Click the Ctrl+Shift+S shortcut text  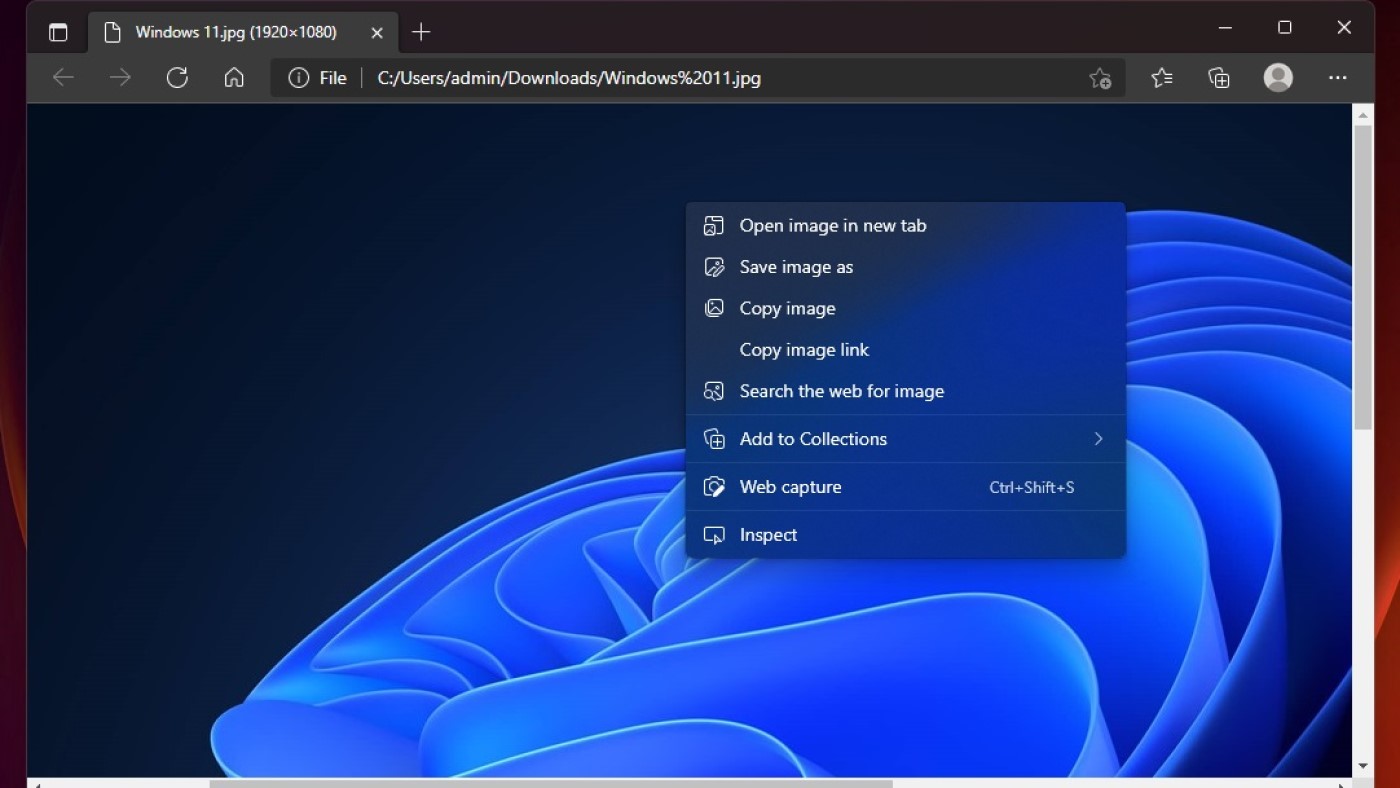pos(1032,488)
